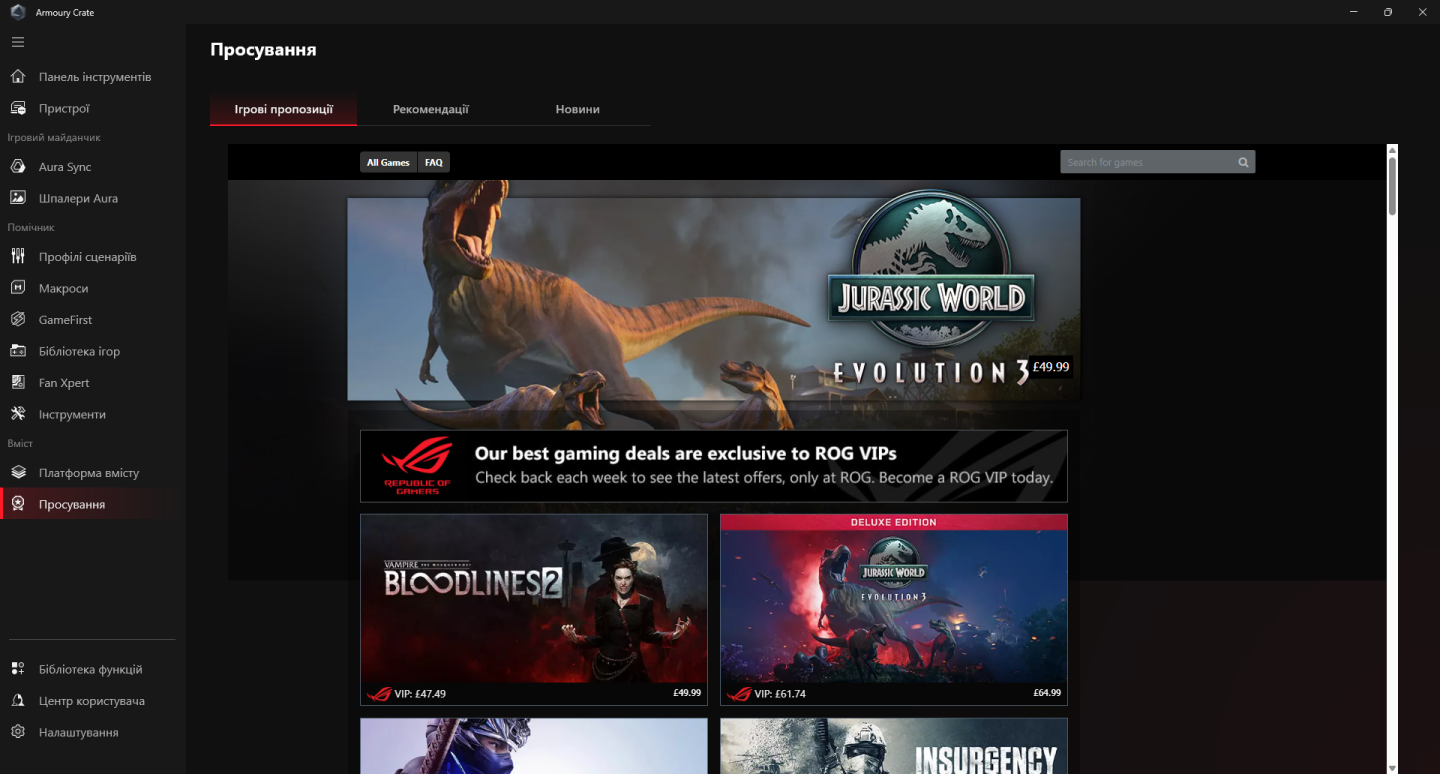Click the Aura Sync label in sidebar
Screen dimensions: 1440x774
[x=65, y=167]
